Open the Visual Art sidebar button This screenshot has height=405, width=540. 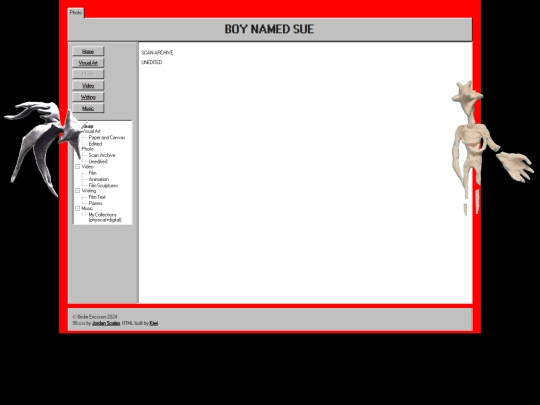tap(88, 63)
